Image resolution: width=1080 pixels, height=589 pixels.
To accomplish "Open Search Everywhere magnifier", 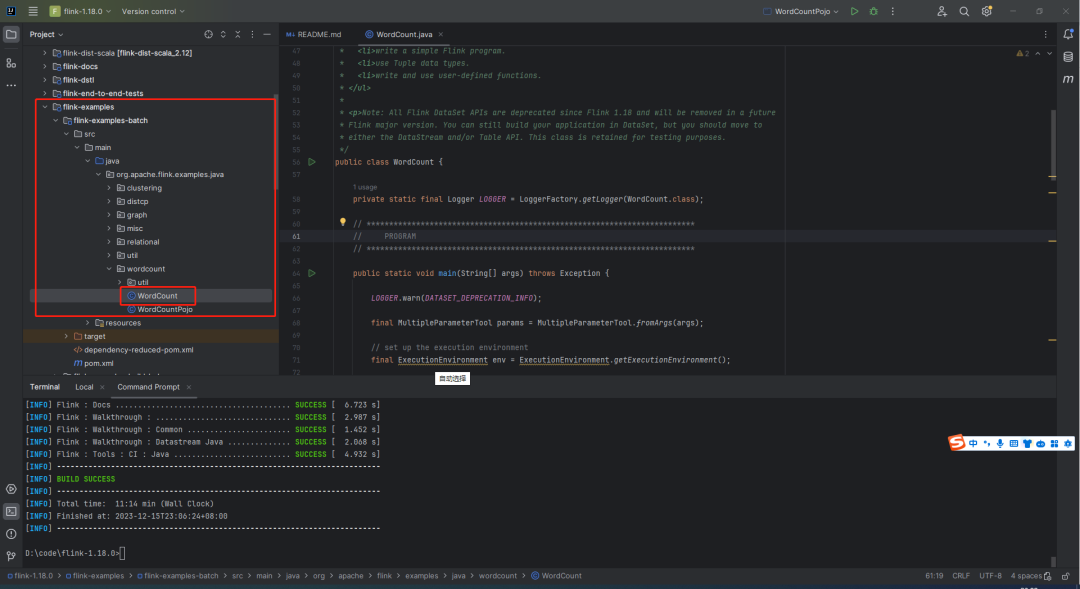I will [964, 11].
